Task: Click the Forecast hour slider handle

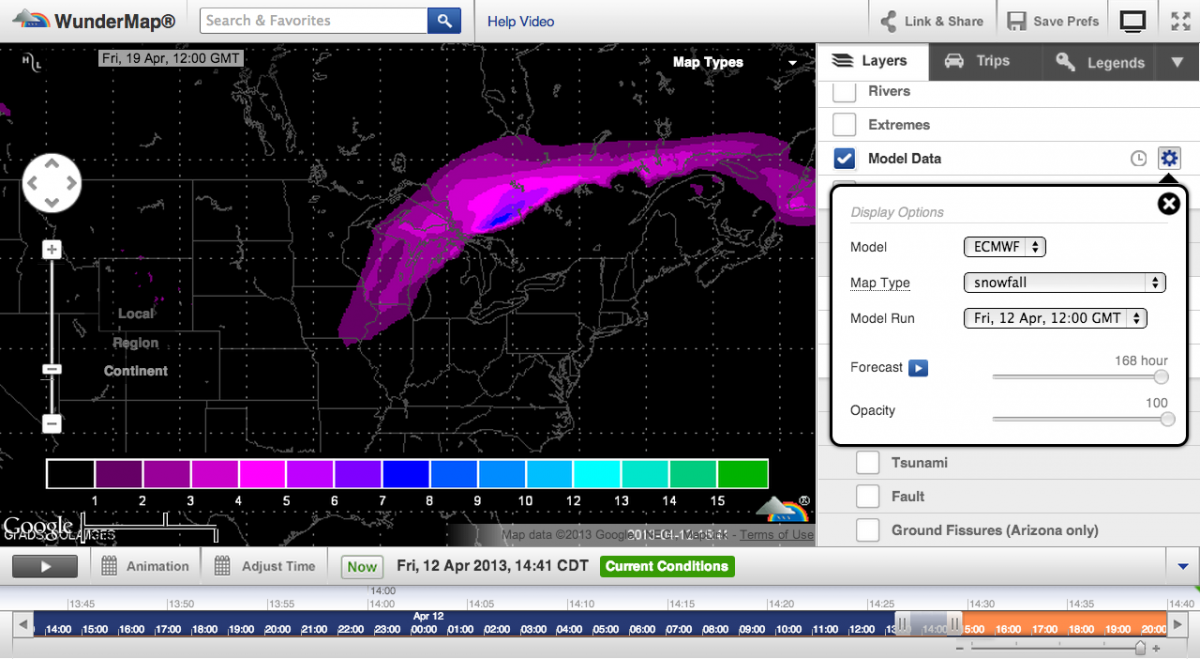Action: pos(1161,377)
